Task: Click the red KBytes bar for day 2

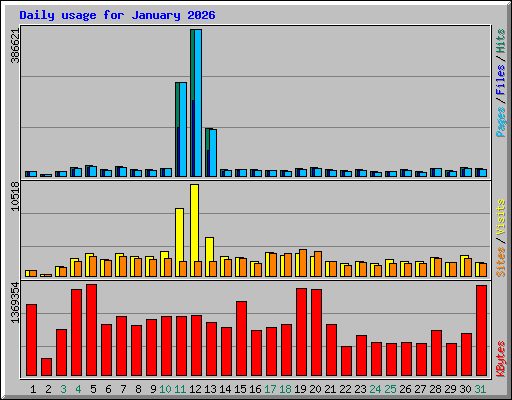Action: pyautogui.click(x=47, y=367)
